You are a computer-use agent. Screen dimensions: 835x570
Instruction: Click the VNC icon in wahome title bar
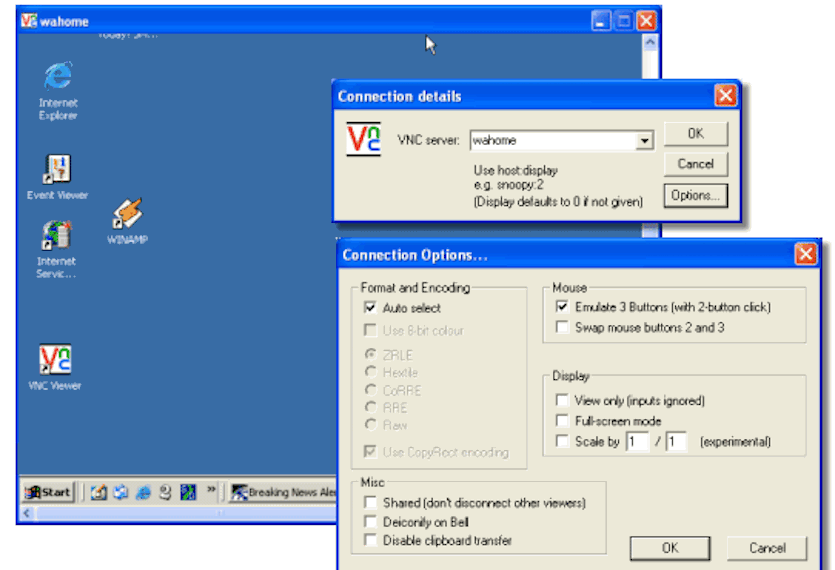[x=29, y=21]
